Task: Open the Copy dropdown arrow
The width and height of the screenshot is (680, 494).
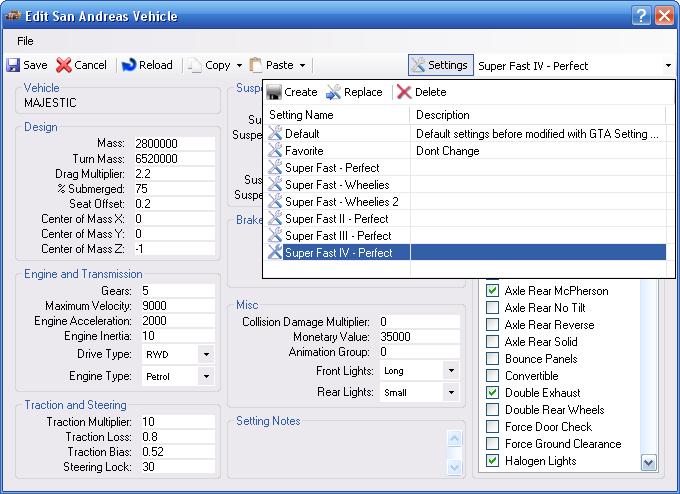Action: 239,65
